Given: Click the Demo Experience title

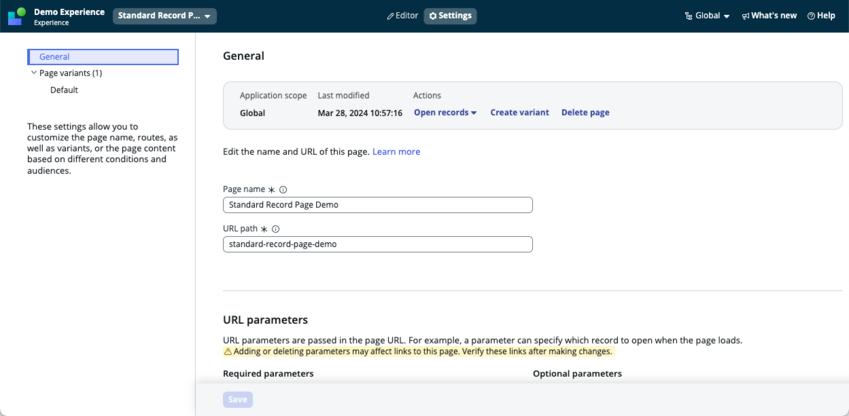Looking at the screenshot, I should pos(69,11).
